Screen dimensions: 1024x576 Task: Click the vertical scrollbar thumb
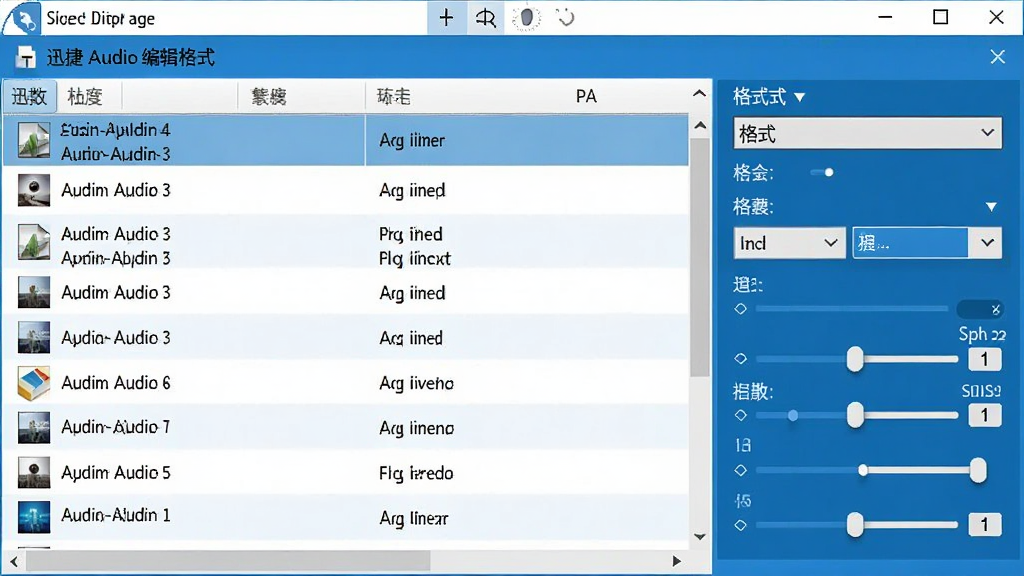(x=700, y=257)
